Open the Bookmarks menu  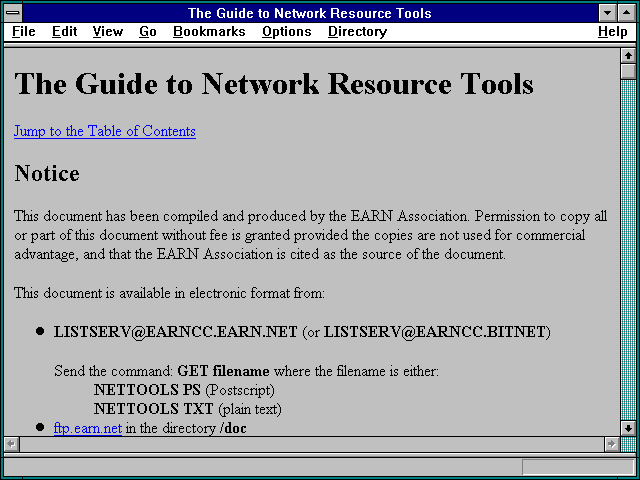coord(209,31)
